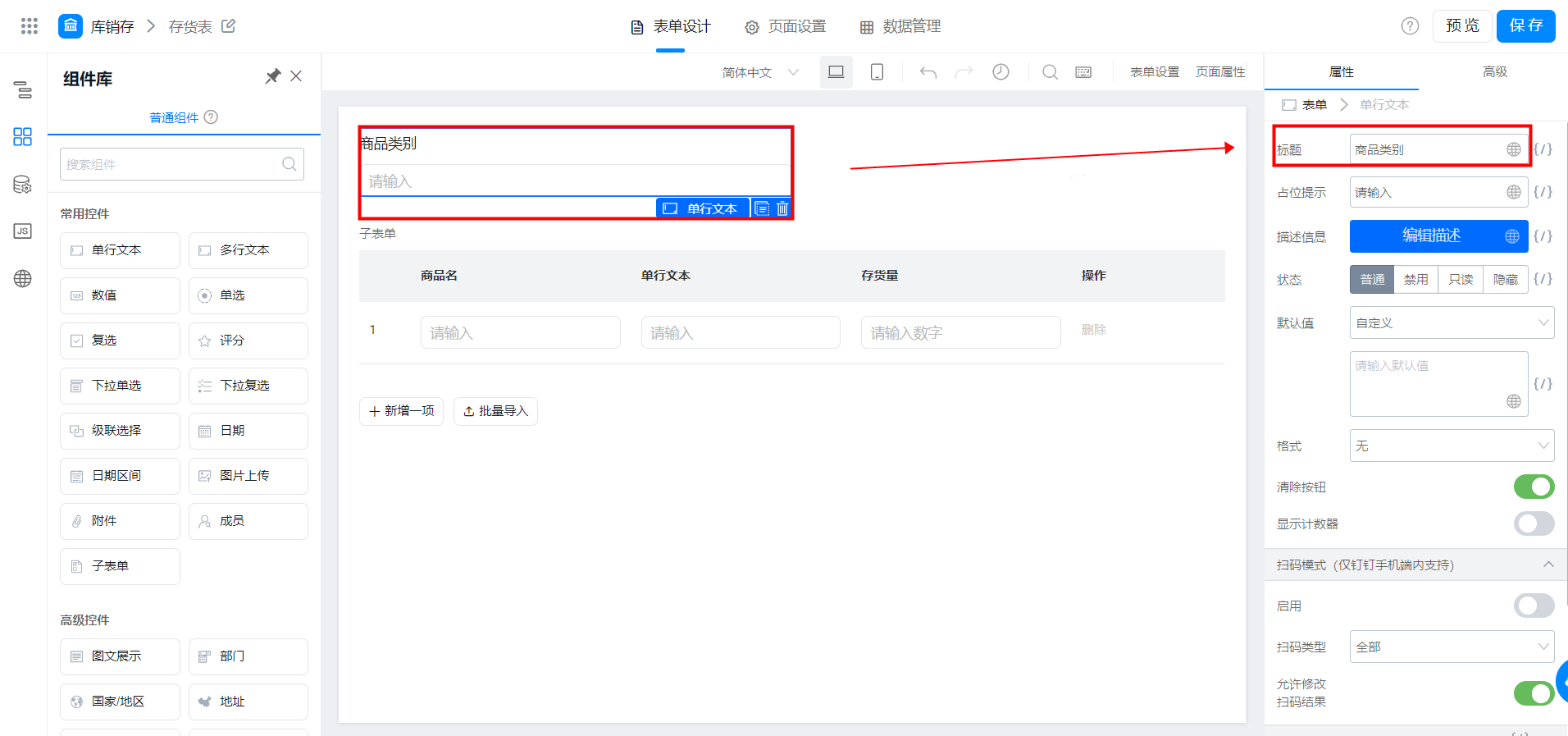Close the 组件库 panel
This screenshot has height=736, width=1568.
296,76
